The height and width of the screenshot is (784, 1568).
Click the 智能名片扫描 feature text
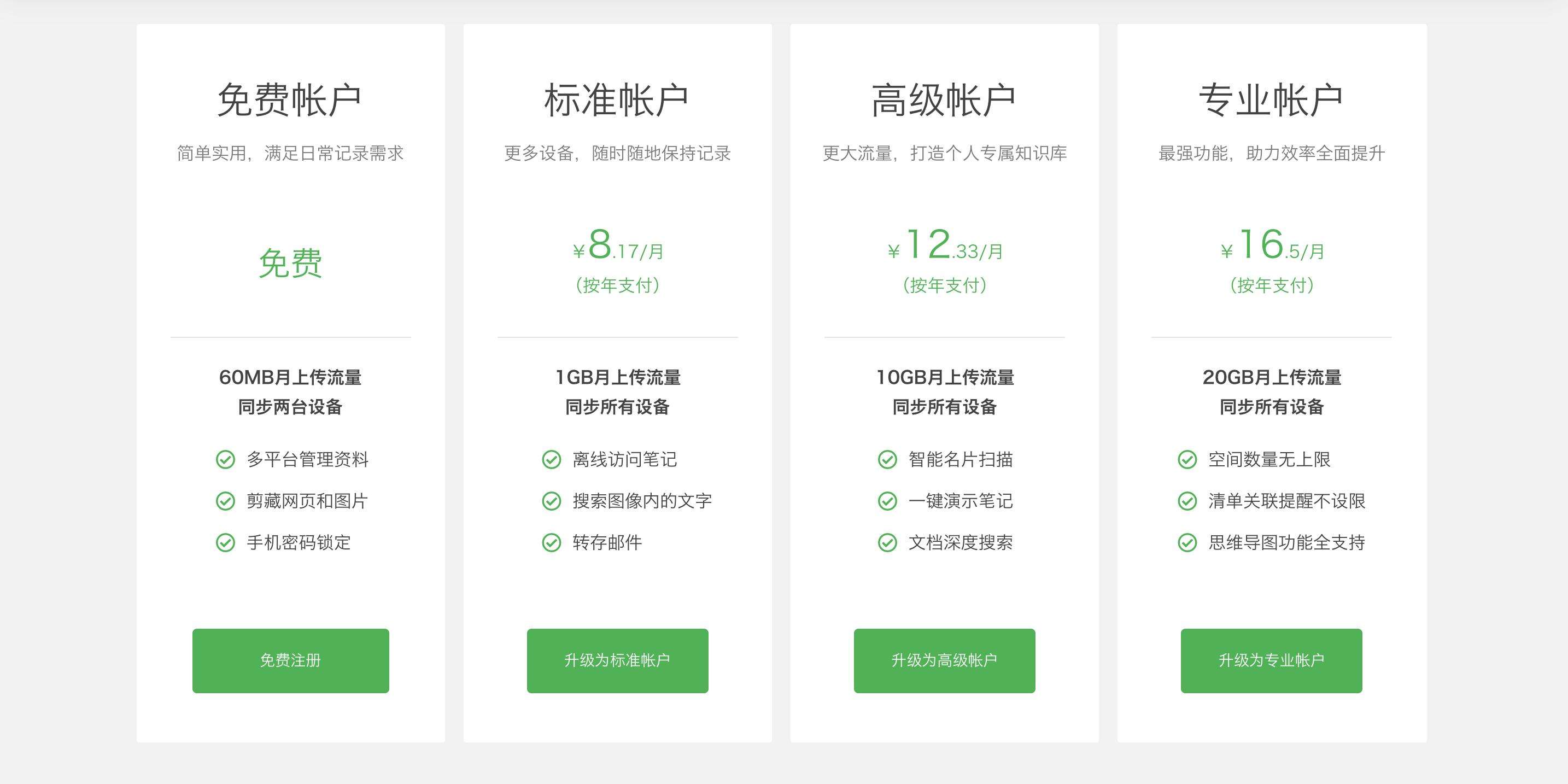click(961, 460)
